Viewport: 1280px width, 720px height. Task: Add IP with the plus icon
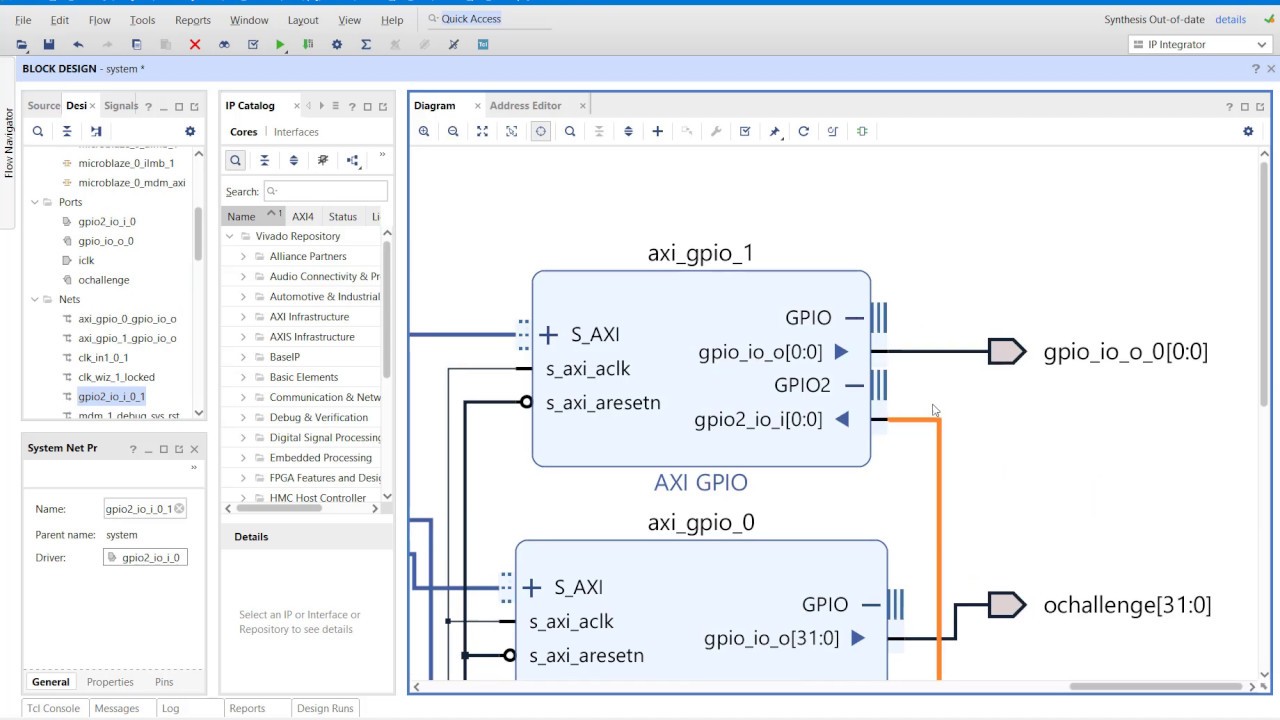click(x=657, y=131)
